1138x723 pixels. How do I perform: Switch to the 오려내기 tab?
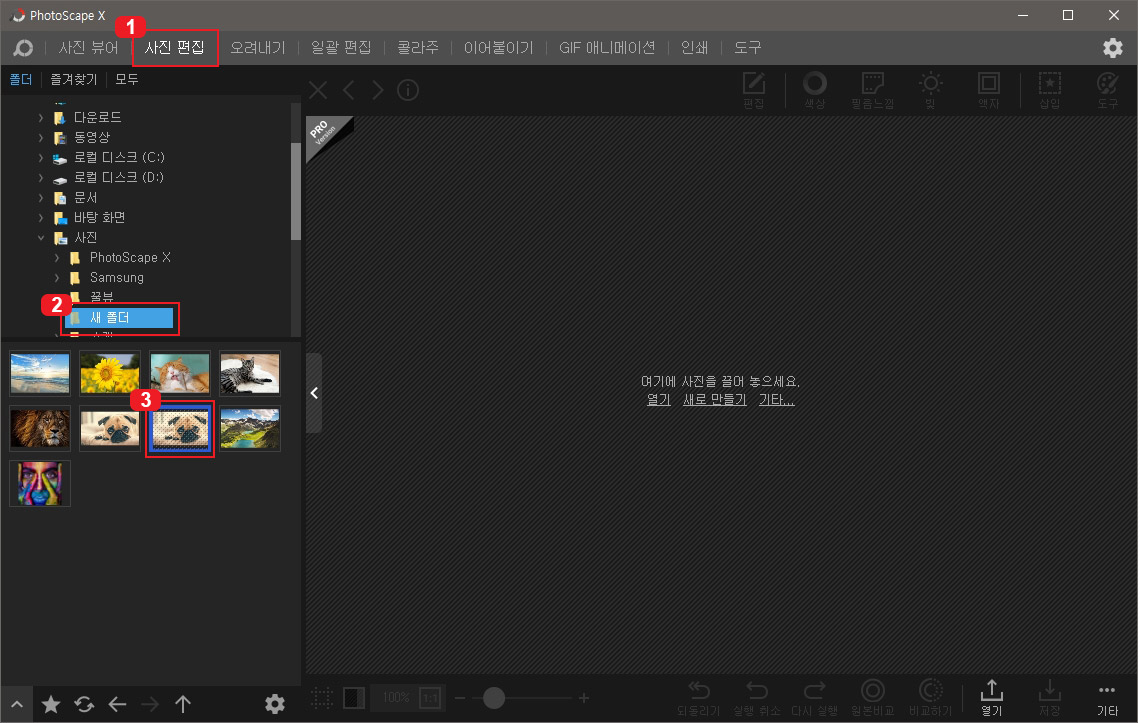[x=258, y=48]
